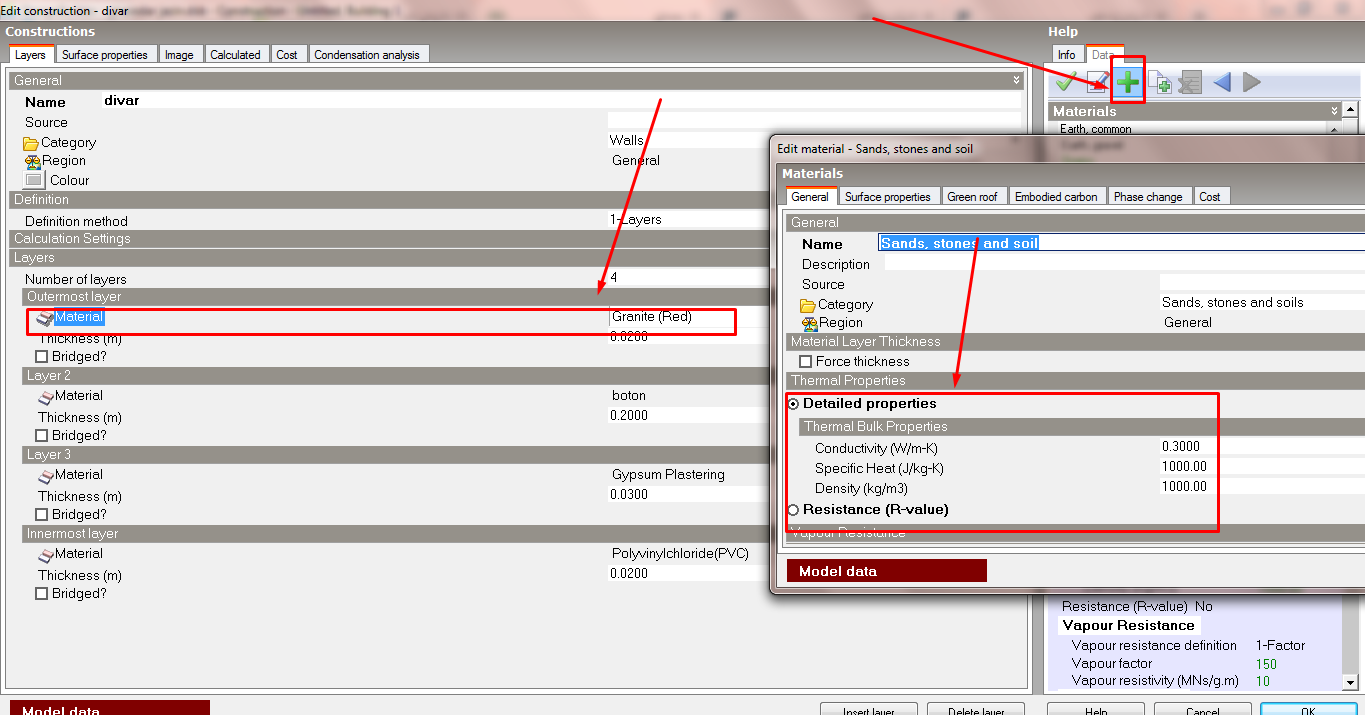Click the Category folder icon in constructions
The image size is (1365, 715).
(x=31, y=143)
